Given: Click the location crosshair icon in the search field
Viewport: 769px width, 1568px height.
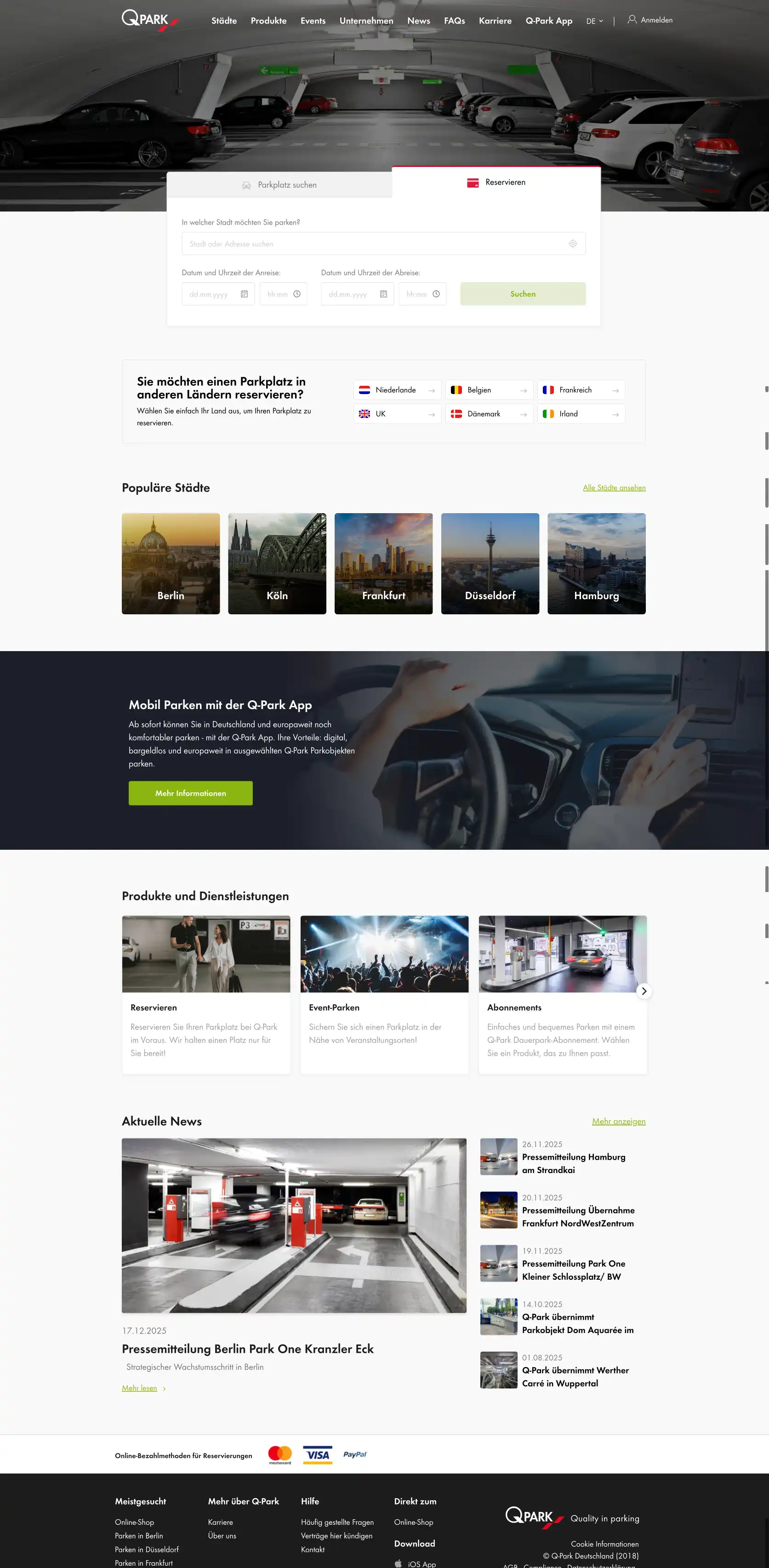Looking at the screenshot, I should pos(572,244).
